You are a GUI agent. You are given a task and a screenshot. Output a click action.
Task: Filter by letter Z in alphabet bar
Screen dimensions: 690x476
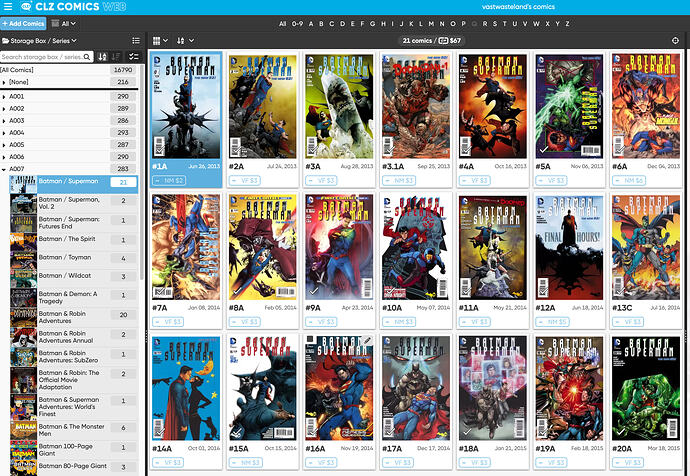(x=568, y=24)
